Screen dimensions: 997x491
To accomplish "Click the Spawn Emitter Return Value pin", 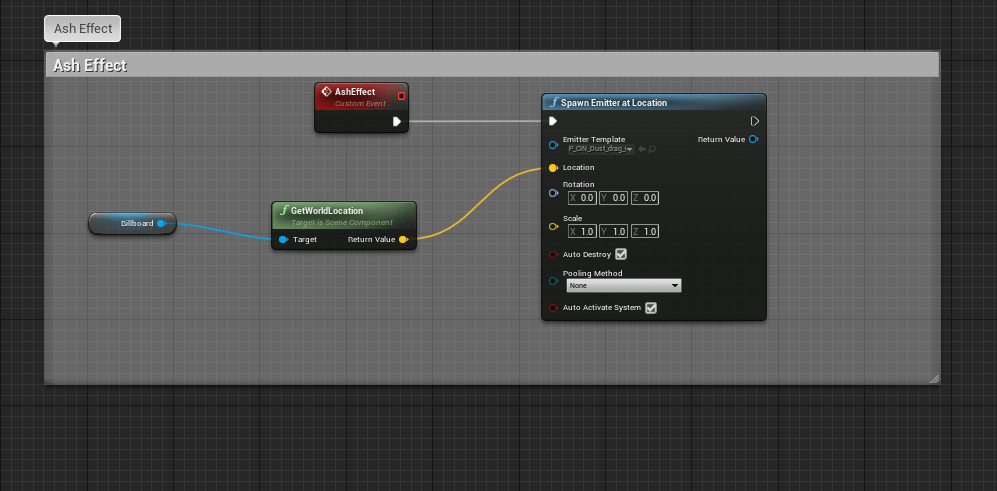I will 753,139.
